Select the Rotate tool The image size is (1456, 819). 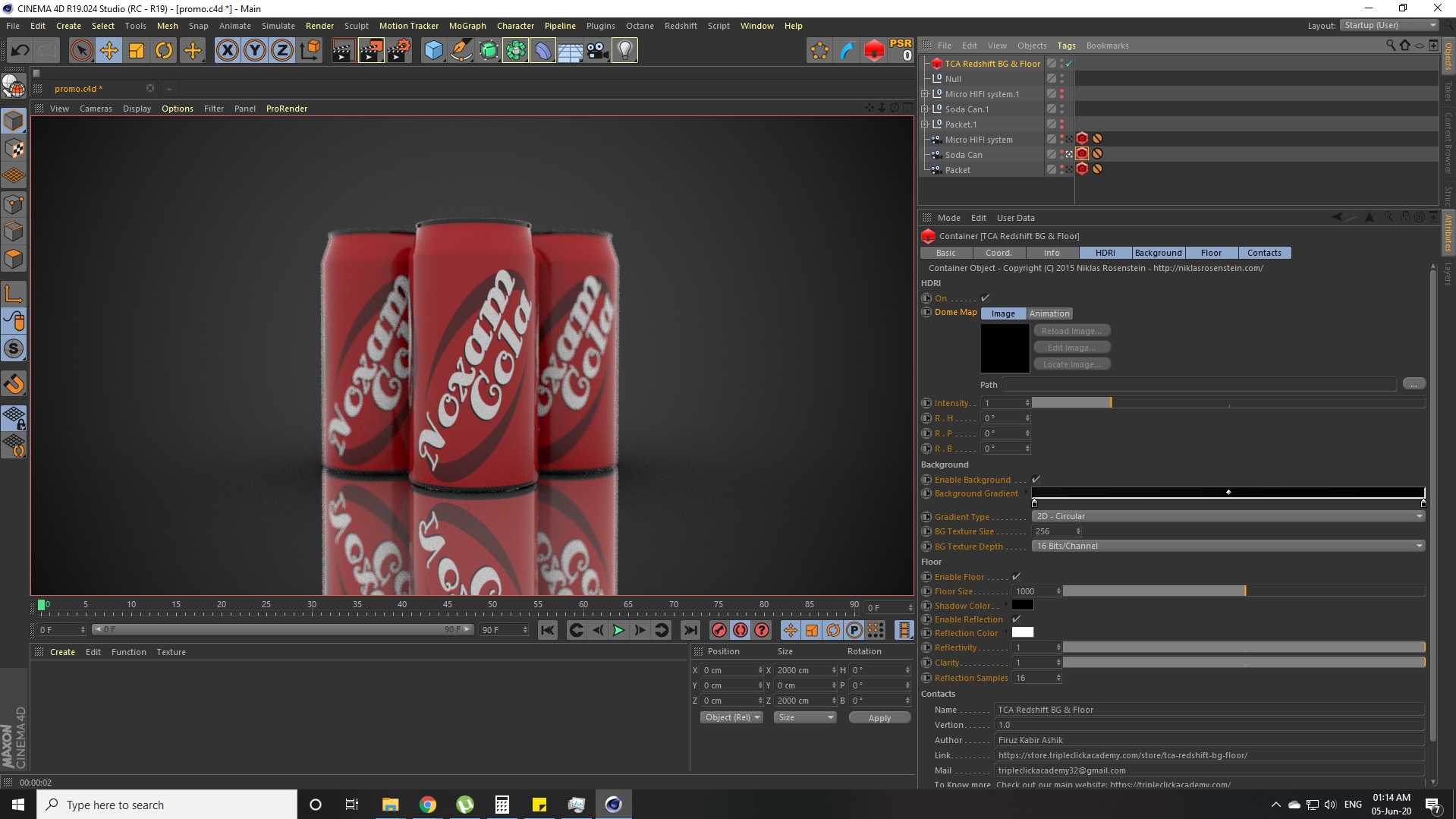[x=164, y=50]
